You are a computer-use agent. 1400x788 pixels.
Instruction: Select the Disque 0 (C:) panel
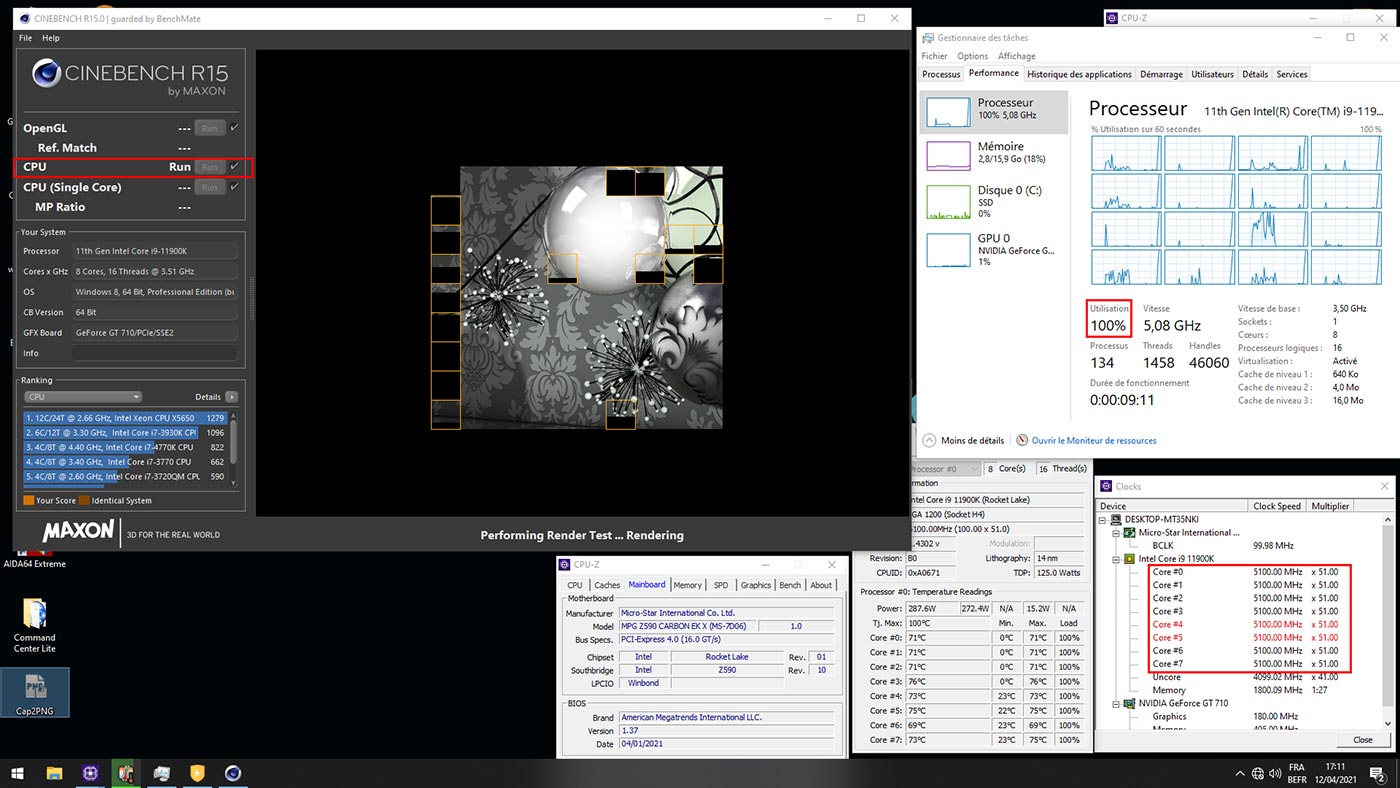[994, 201]
